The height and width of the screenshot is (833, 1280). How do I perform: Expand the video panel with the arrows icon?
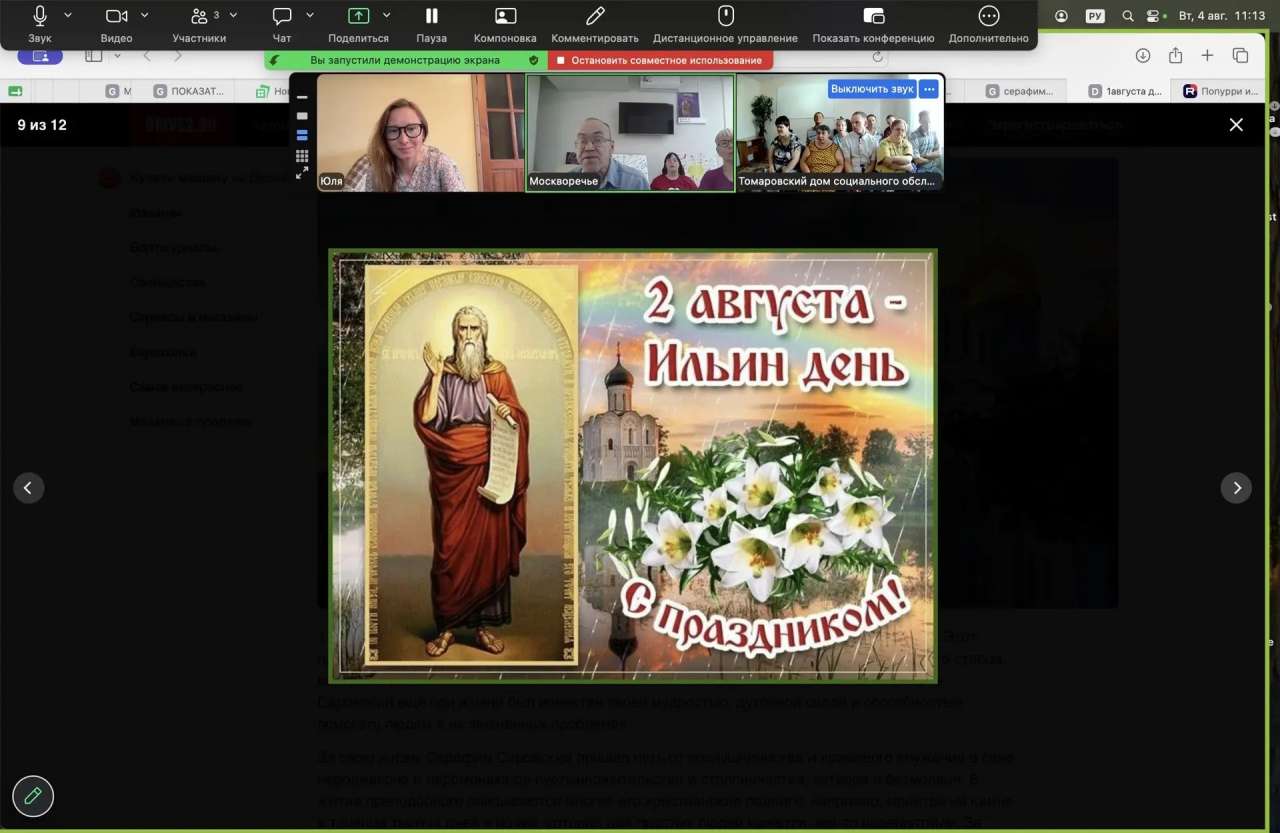[x=302, y=173]
